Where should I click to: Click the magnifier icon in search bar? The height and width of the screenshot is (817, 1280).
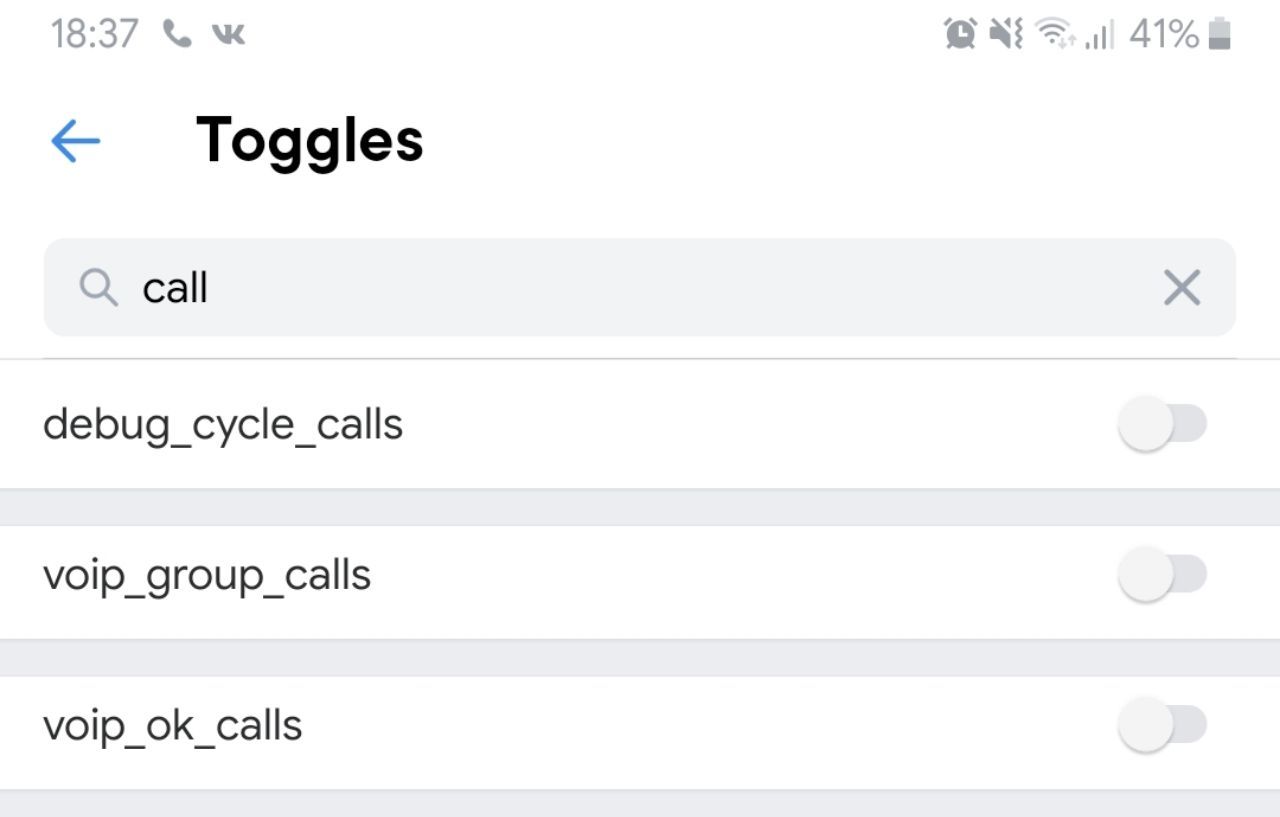(98, 289)
